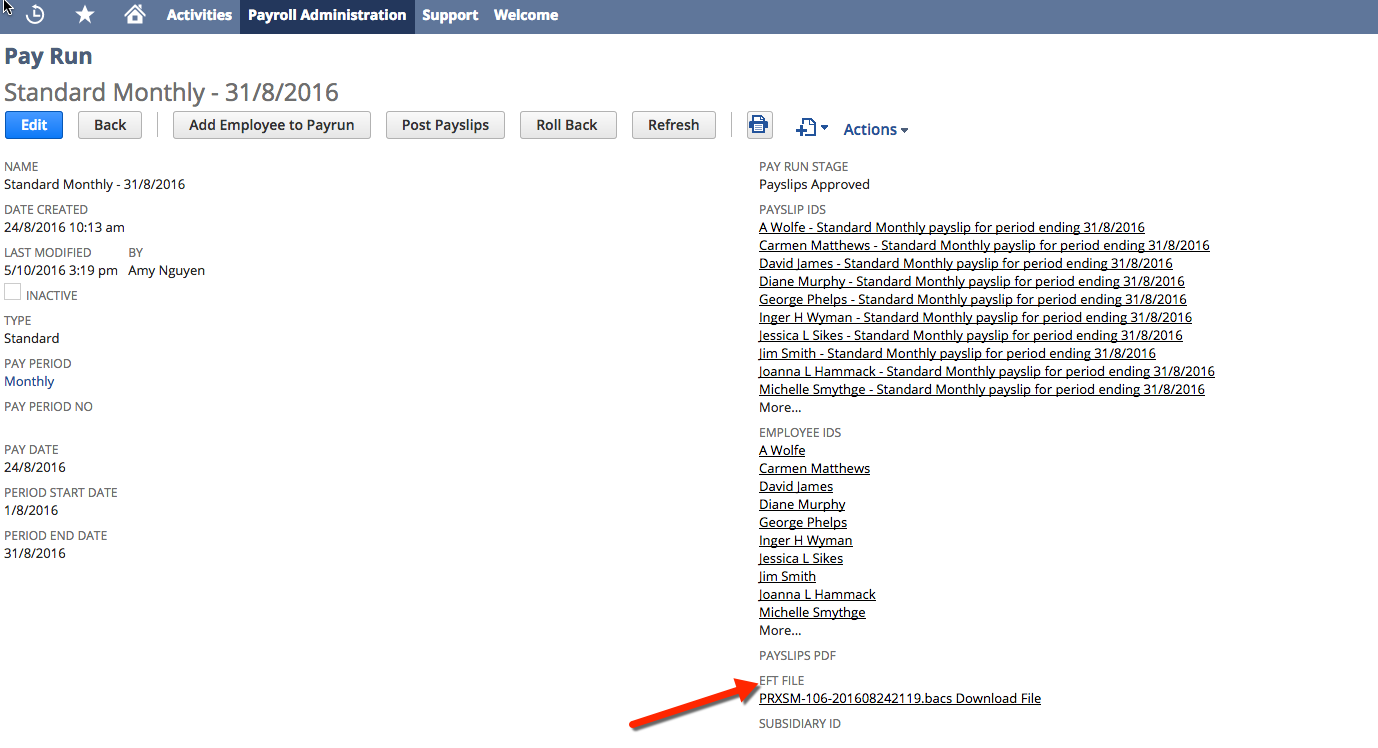Open the Actions dropdown
Viewport: 1378px width, 748px height.
click(874, 129)
